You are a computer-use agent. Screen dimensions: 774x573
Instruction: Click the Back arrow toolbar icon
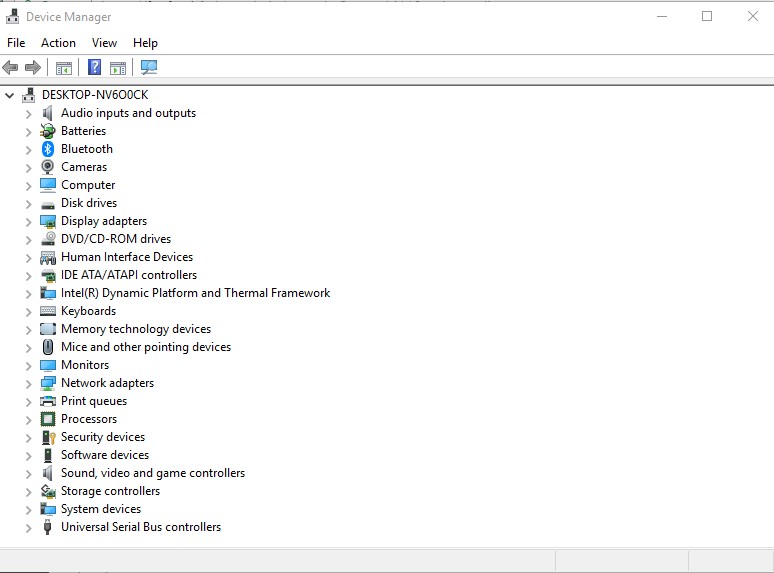(10, 67)
